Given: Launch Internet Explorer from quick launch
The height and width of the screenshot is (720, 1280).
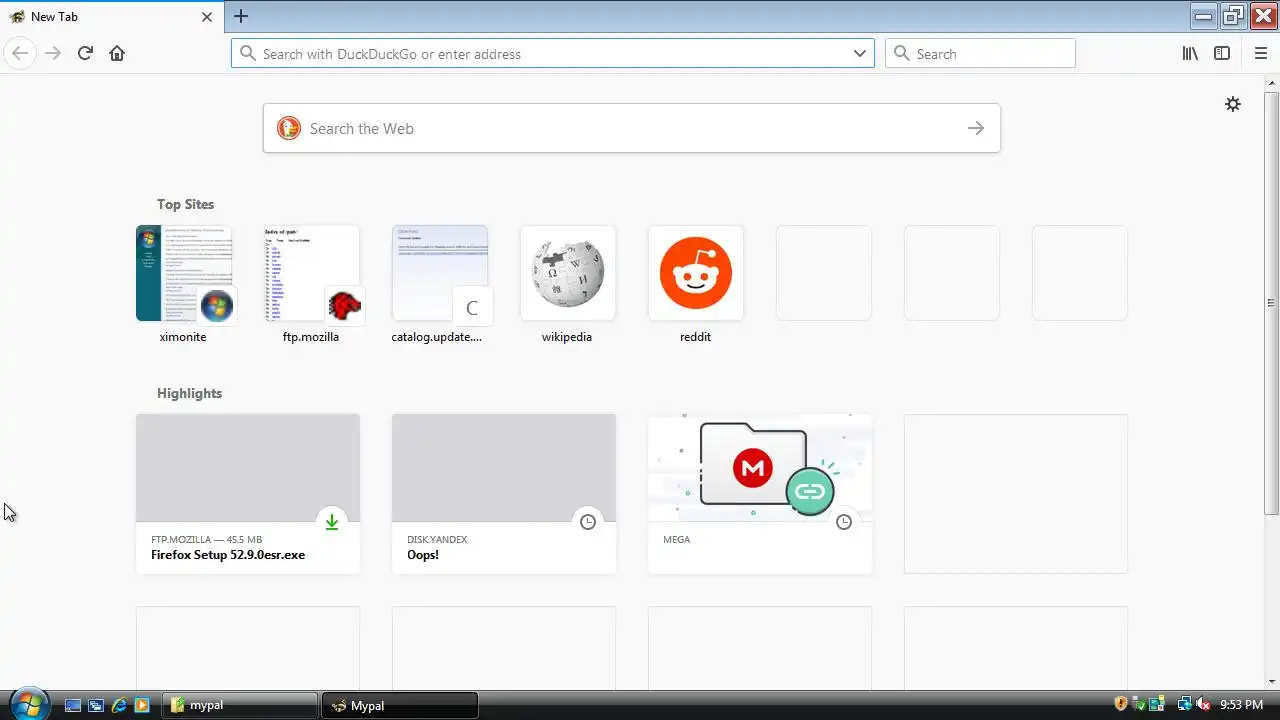Looking at the screenshot, I should [119, 705].
